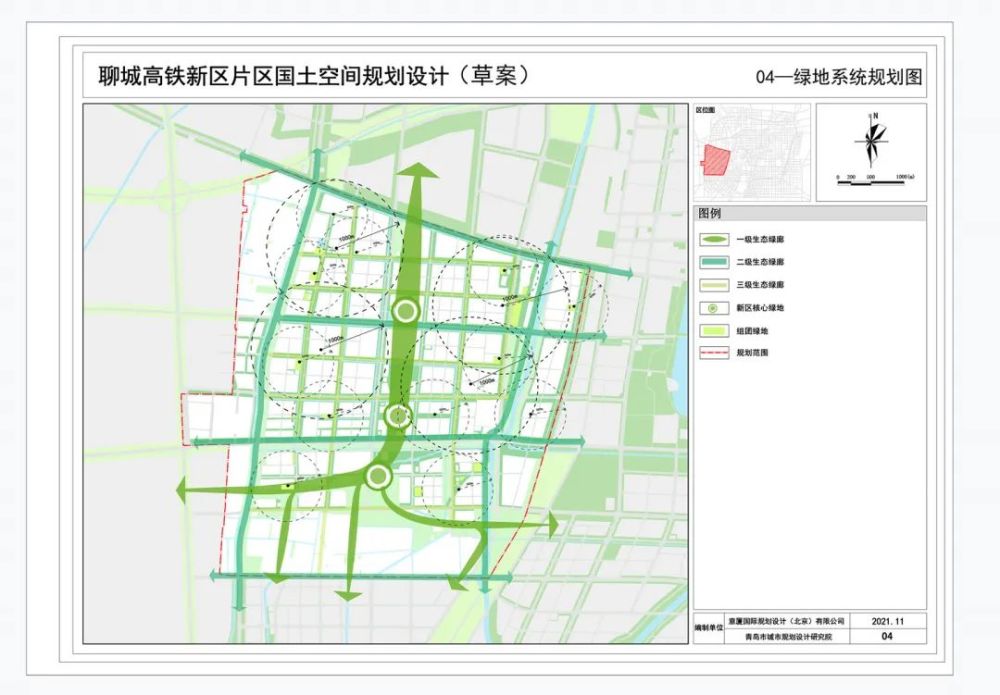This screenshot has height=695, width=1000.
Task: Click the central core green node on the map
Action: point(404,309)
